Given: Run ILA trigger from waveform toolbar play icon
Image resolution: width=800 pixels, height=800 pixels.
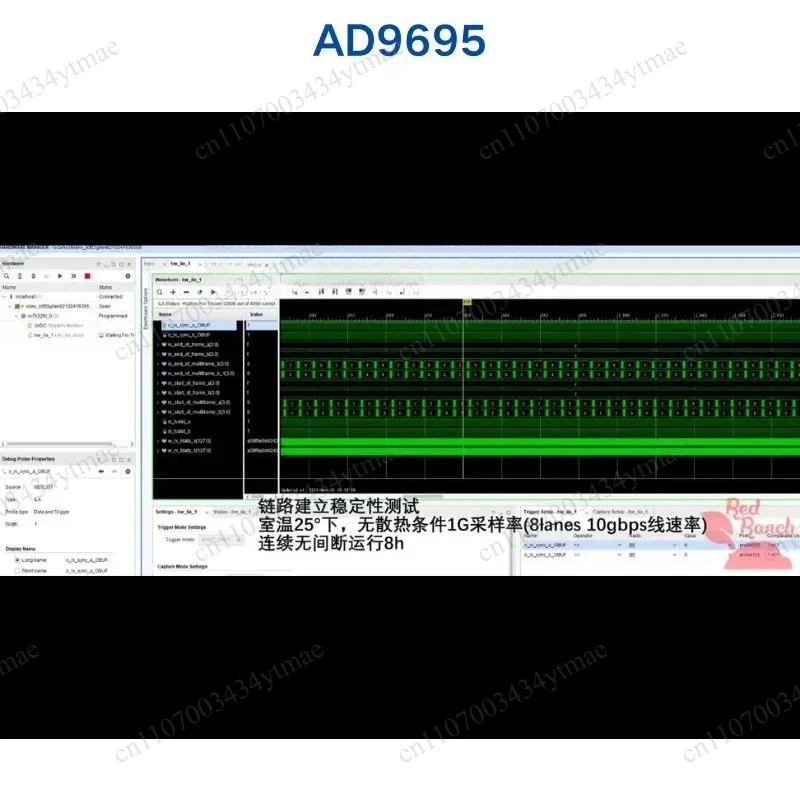Looking at the screenshot, I should point(213,292).
